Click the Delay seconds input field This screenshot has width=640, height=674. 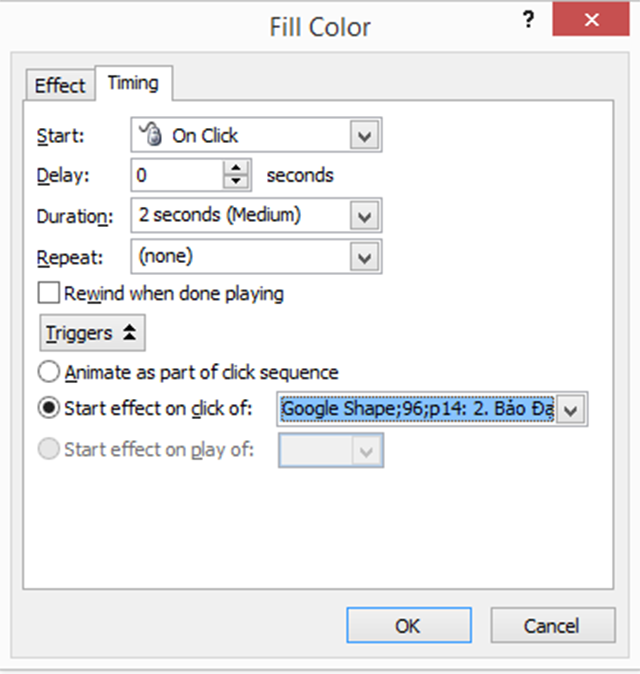(177, 175)
